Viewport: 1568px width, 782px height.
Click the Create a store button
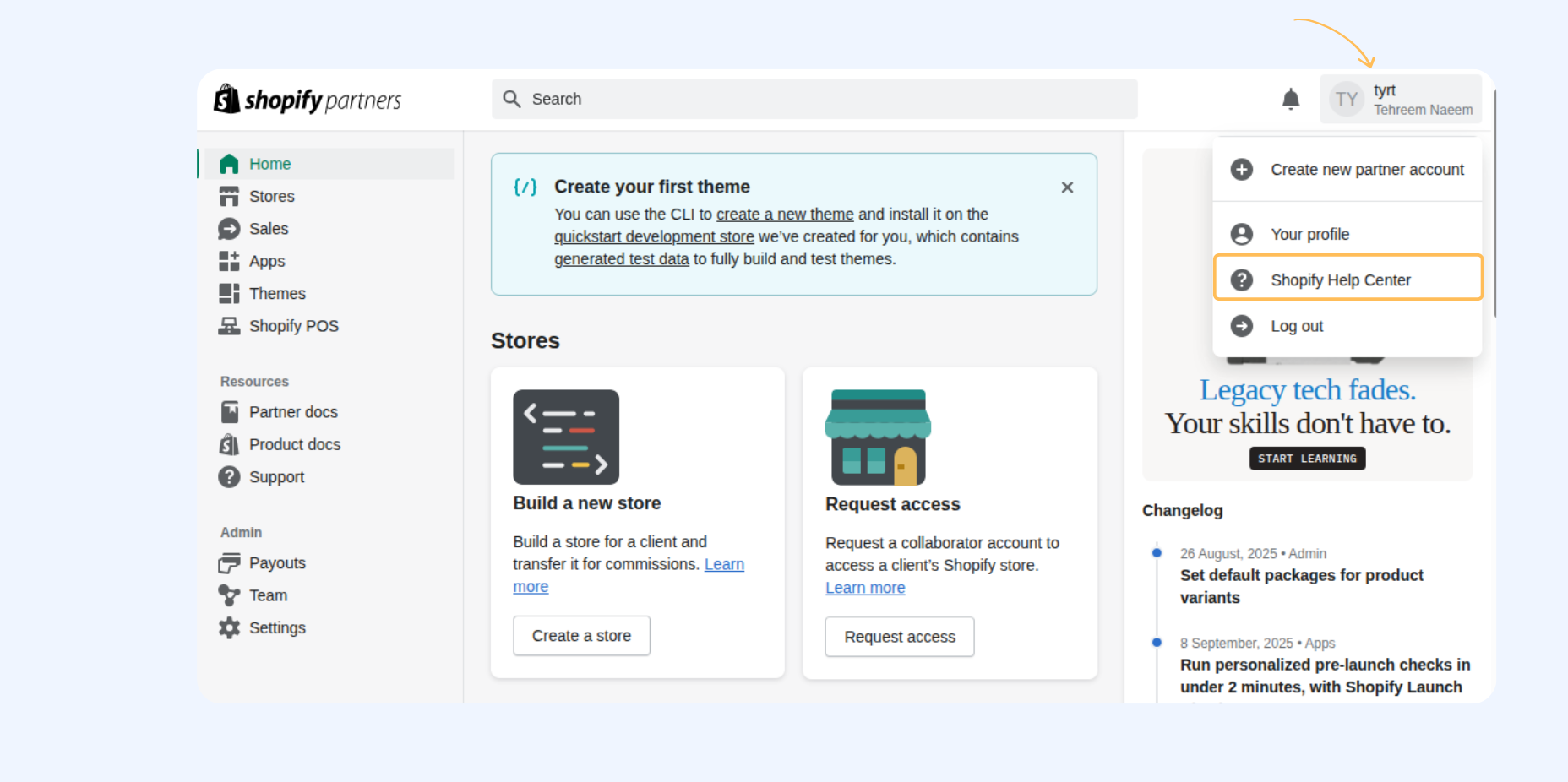[x=581, y=636]
